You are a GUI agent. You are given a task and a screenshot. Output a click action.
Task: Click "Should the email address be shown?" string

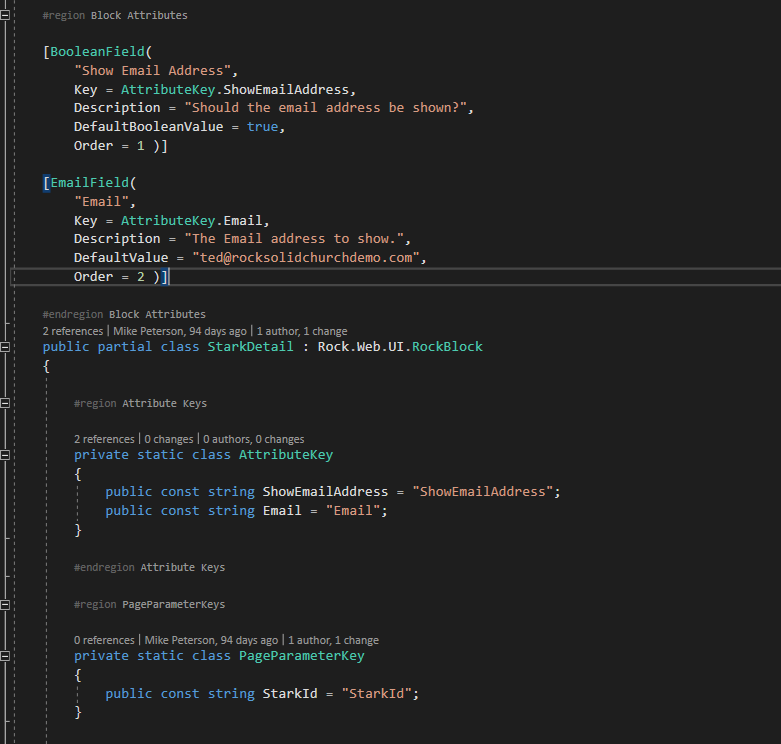coord(326,108)
